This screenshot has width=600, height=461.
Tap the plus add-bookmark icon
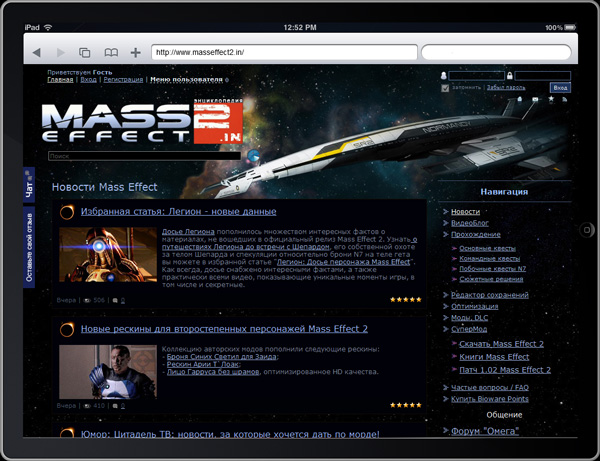(135, 52)
